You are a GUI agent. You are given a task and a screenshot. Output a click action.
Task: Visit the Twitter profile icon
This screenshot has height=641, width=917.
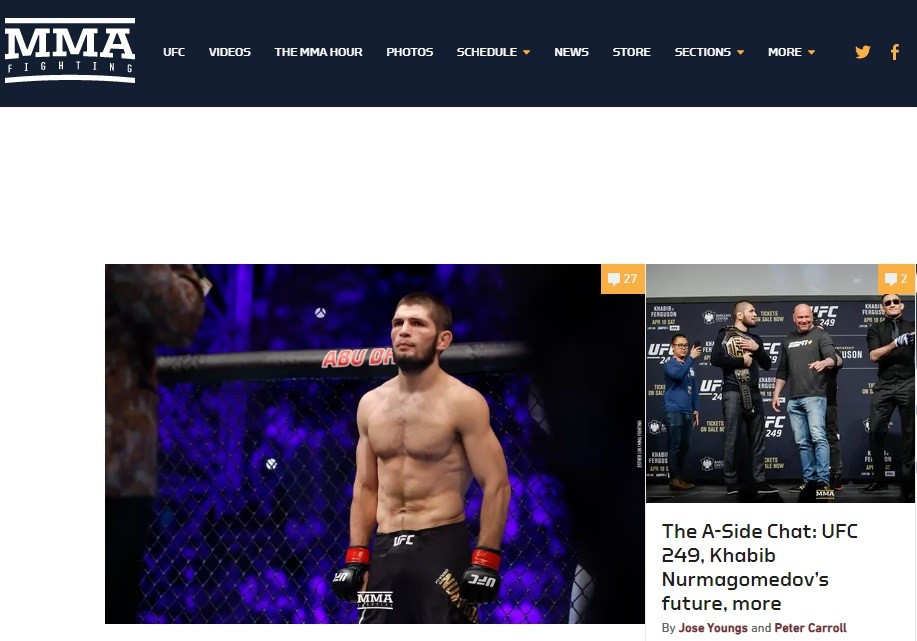[863, 52]
